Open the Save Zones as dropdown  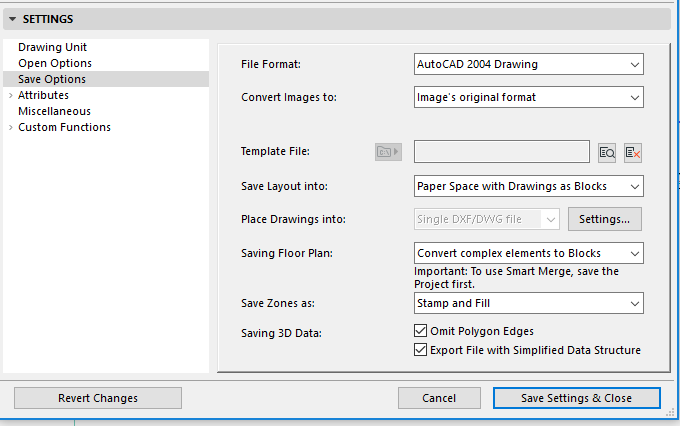(x=528, y=303)
